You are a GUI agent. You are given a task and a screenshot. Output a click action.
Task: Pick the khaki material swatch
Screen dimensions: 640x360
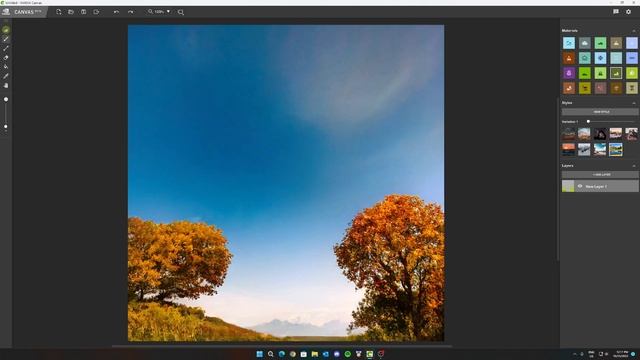[x=632, y=88]
